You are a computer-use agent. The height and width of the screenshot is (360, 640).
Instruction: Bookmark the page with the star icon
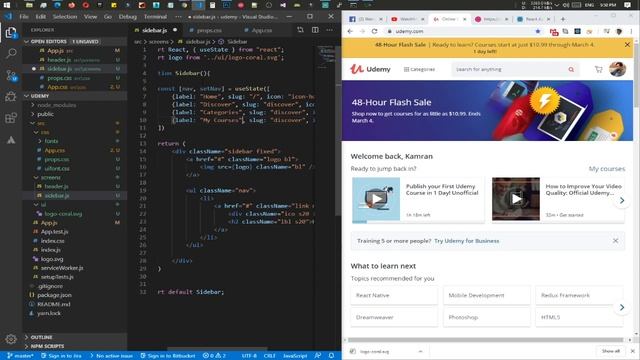(x=538, y=31)
